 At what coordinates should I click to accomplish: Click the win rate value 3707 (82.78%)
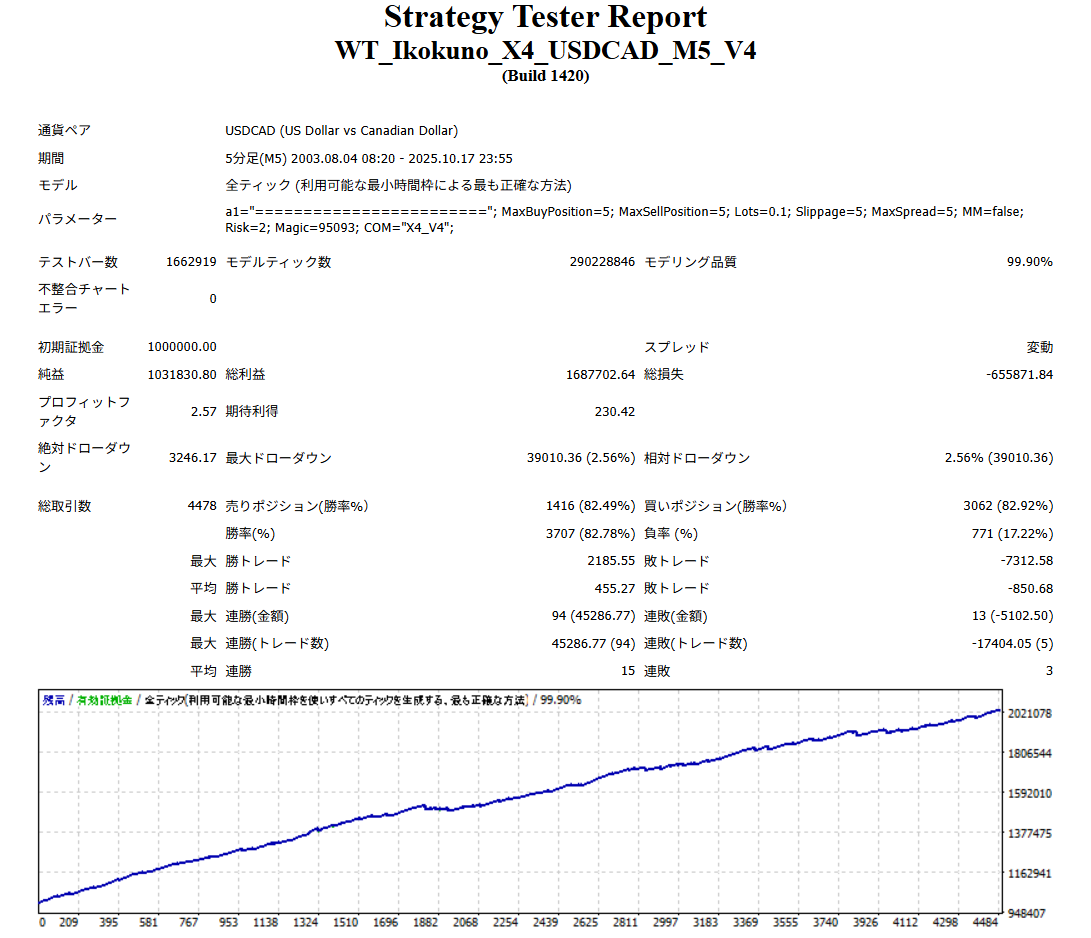pyautogui.click(x=590, y=534)
